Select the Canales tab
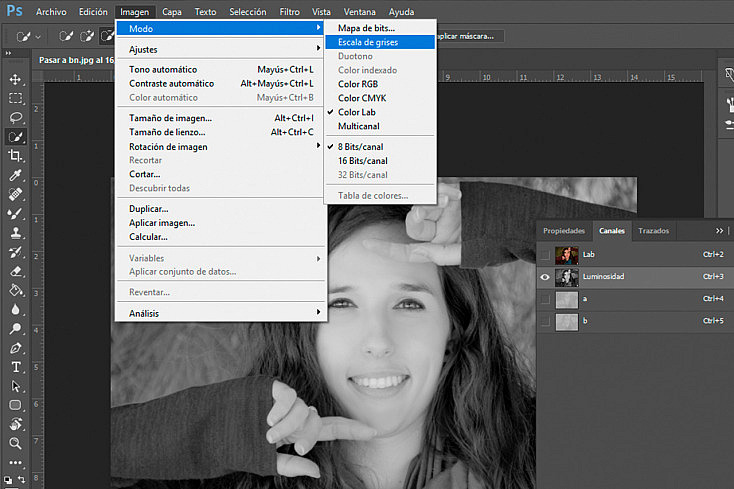Screen dimensions: 734x489 [x=612, y=231]
